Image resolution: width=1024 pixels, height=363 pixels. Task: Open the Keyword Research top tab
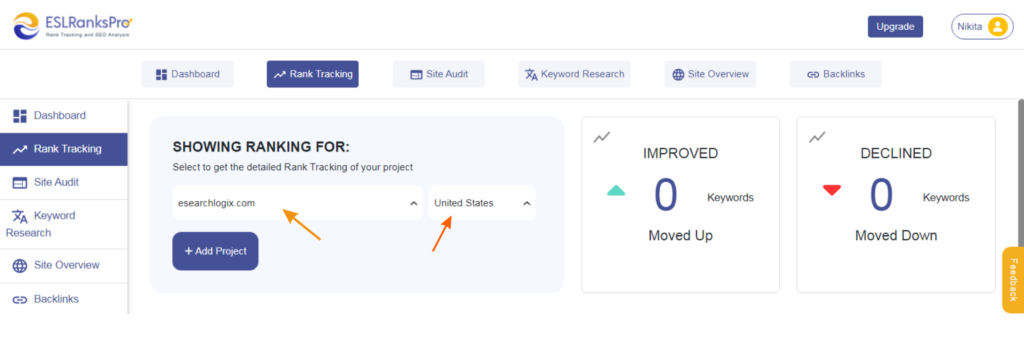point(575,74)
